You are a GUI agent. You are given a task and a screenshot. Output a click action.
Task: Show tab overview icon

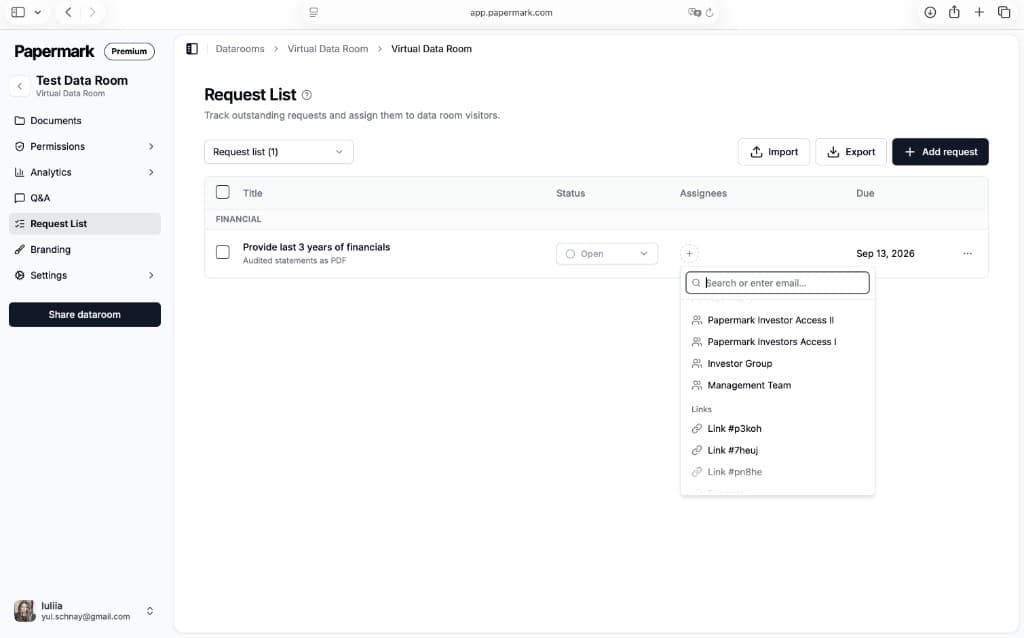point(1004,12)
